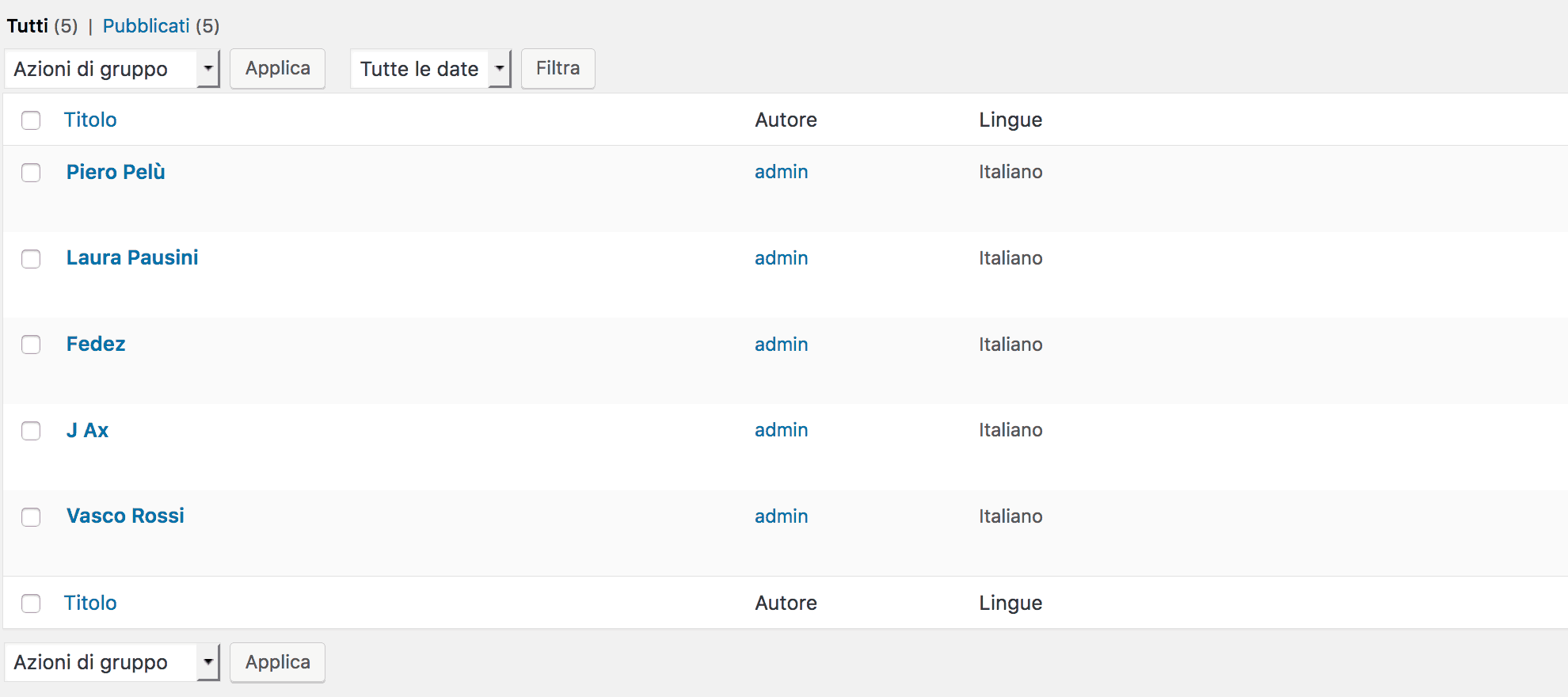Select all rows via bottom footer checkbox
Viewport: 1568px width, 697px height.
31,604
